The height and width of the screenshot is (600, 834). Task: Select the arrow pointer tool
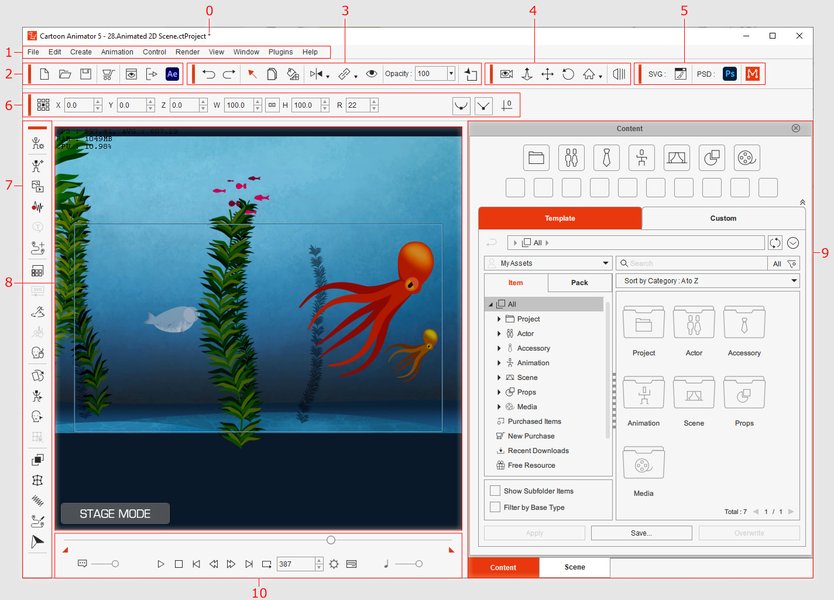click(252, 74)
